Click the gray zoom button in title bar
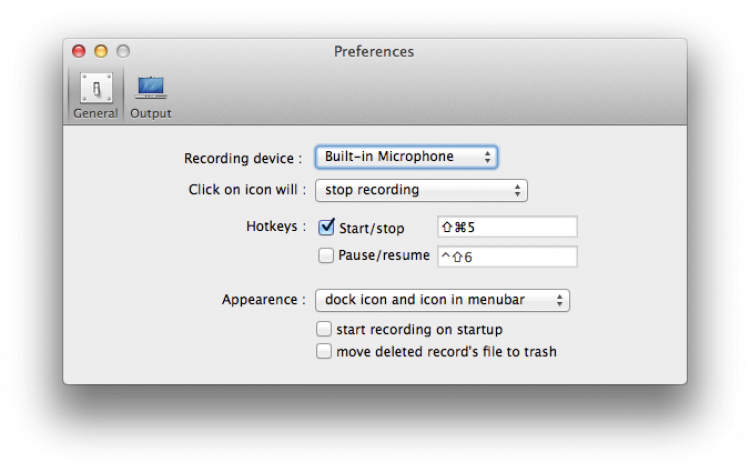Screen dimensions: 750x472 pos(123,51)
